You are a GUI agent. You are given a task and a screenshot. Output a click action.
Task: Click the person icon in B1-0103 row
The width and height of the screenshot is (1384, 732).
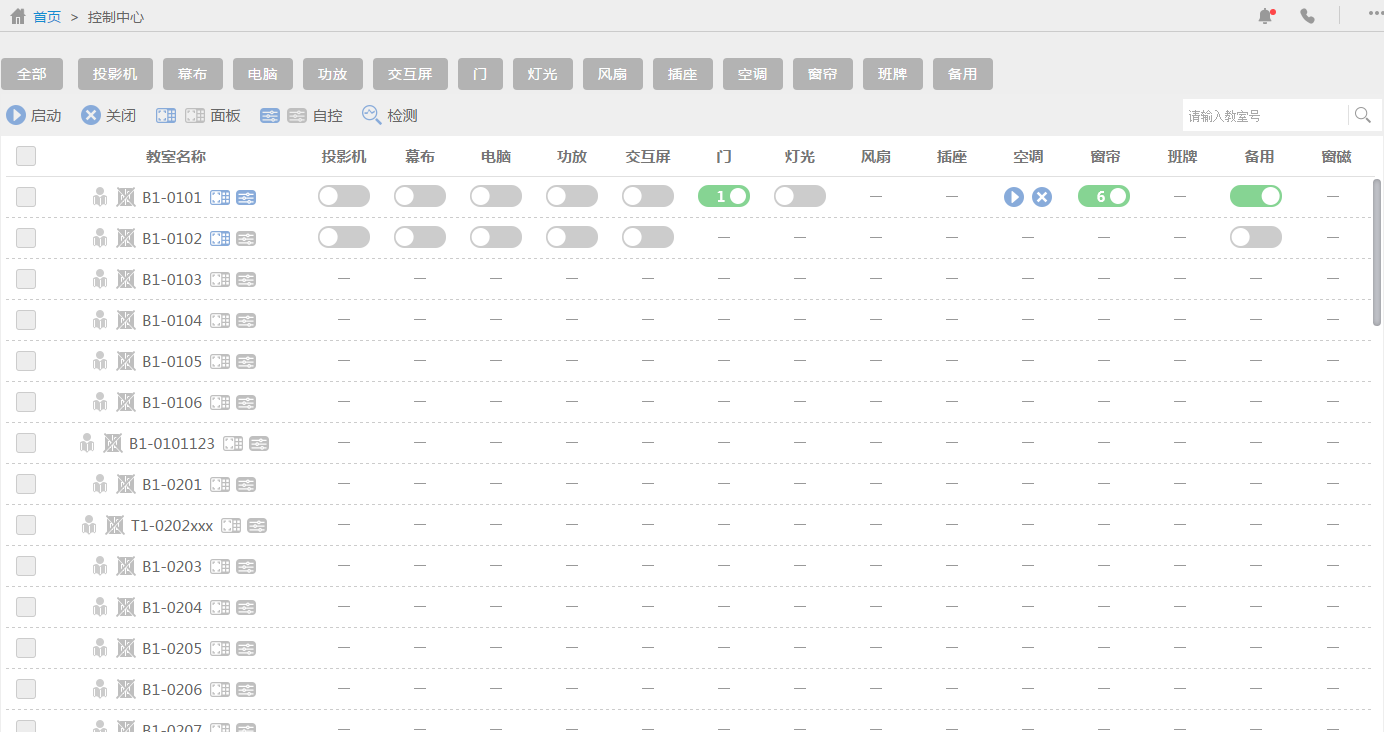100,280
